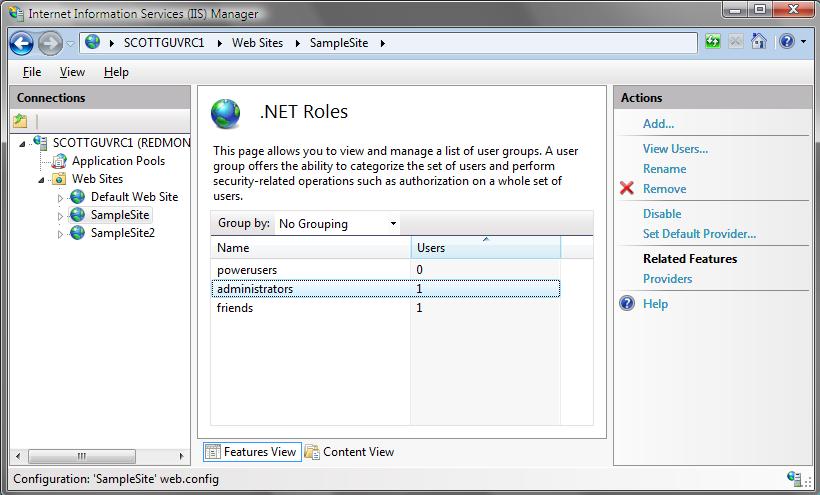Click View Users... action link
The width and height of the screenshot is (820, 495).
coord(675,149)
